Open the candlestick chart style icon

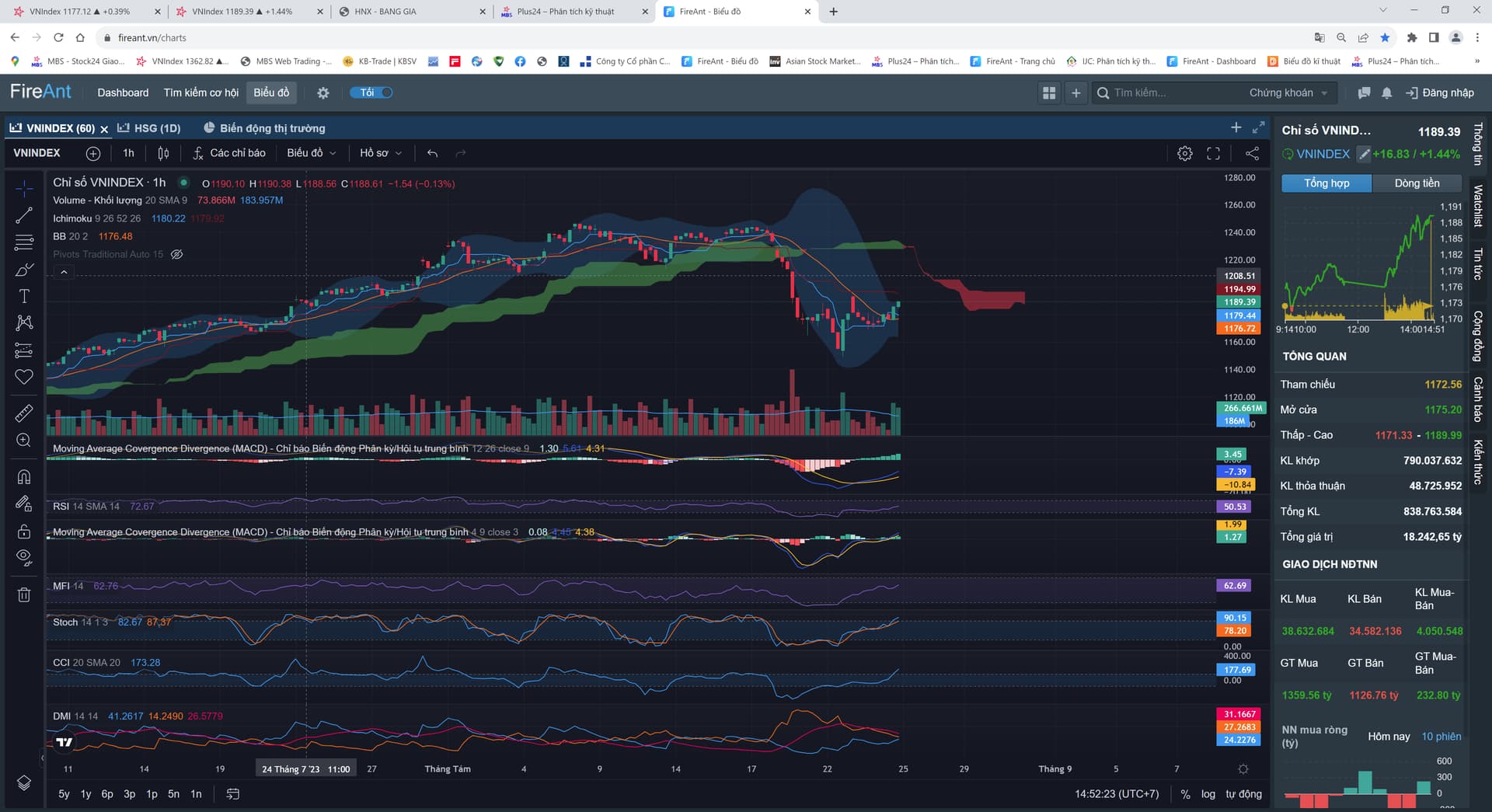[163, 153]
